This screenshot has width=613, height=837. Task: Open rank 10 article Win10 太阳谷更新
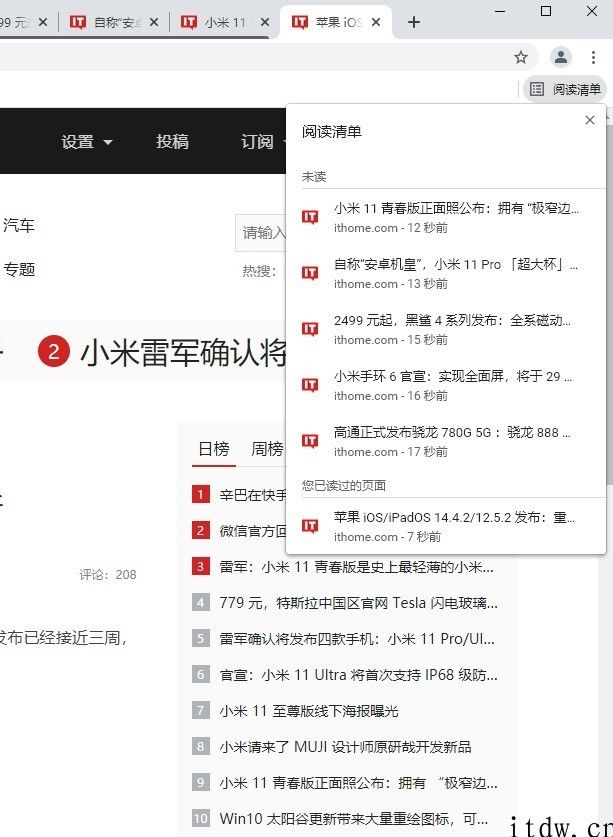pyautogui.click(x=353, y=818)
